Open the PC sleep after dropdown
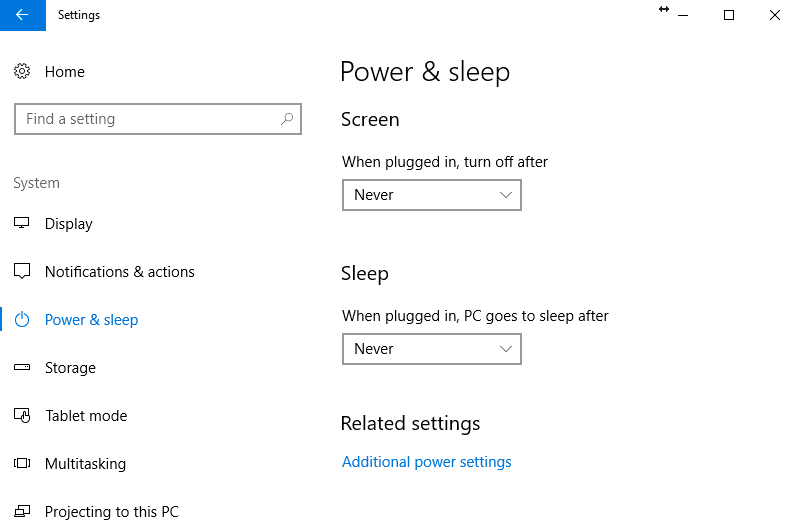 (x=431, y=349)
